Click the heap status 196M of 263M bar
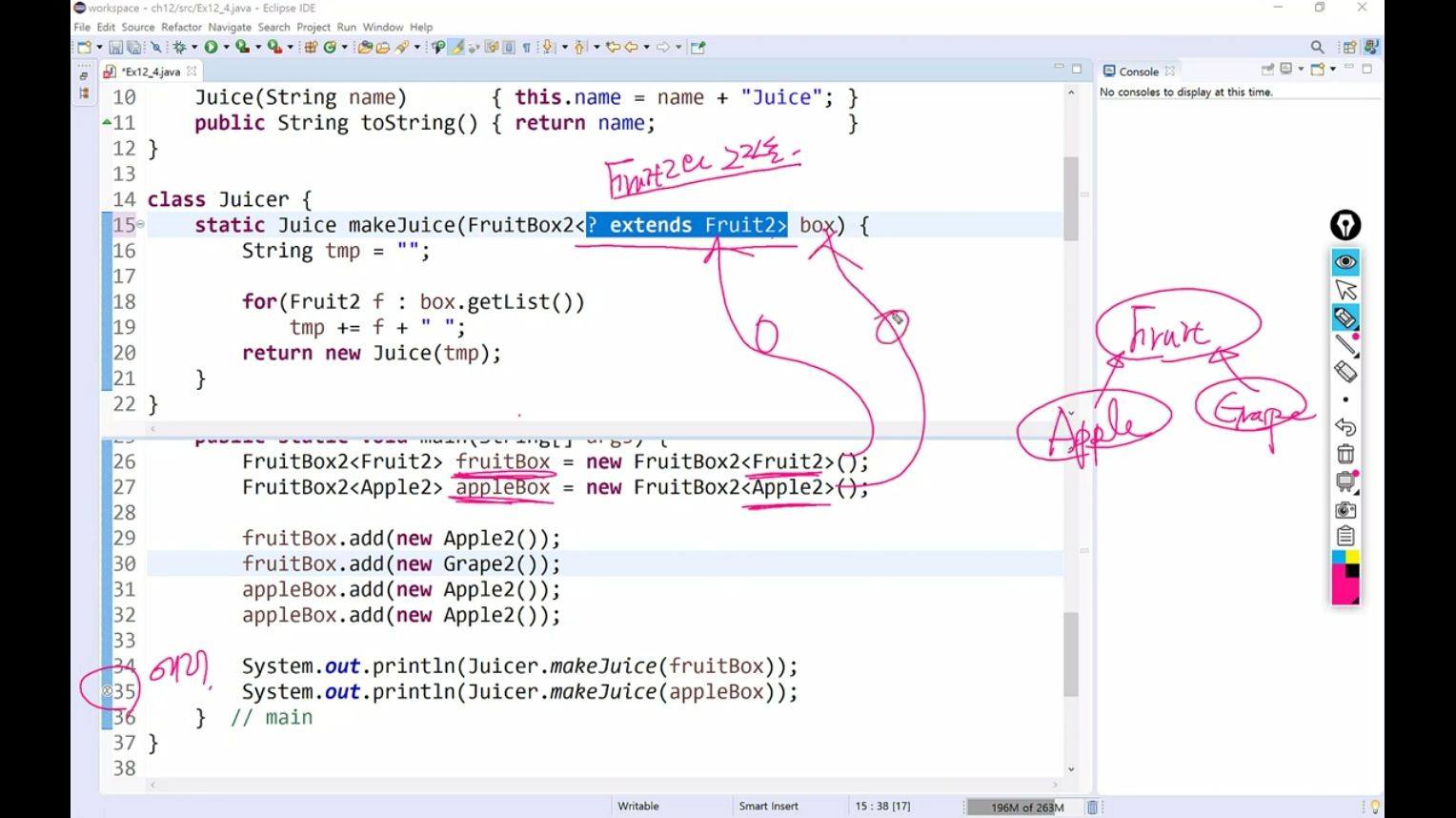This screenshot has height=818, width=1456. click(1024, 807)
